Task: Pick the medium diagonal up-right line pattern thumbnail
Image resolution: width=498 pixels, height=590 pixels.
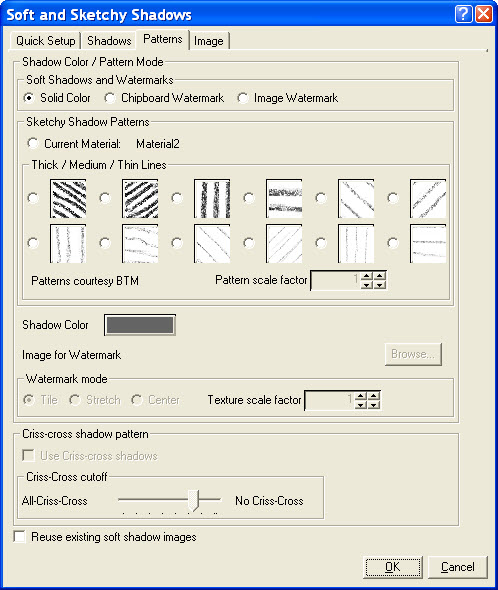Action: pyautogui.click(x=428, y=199)
